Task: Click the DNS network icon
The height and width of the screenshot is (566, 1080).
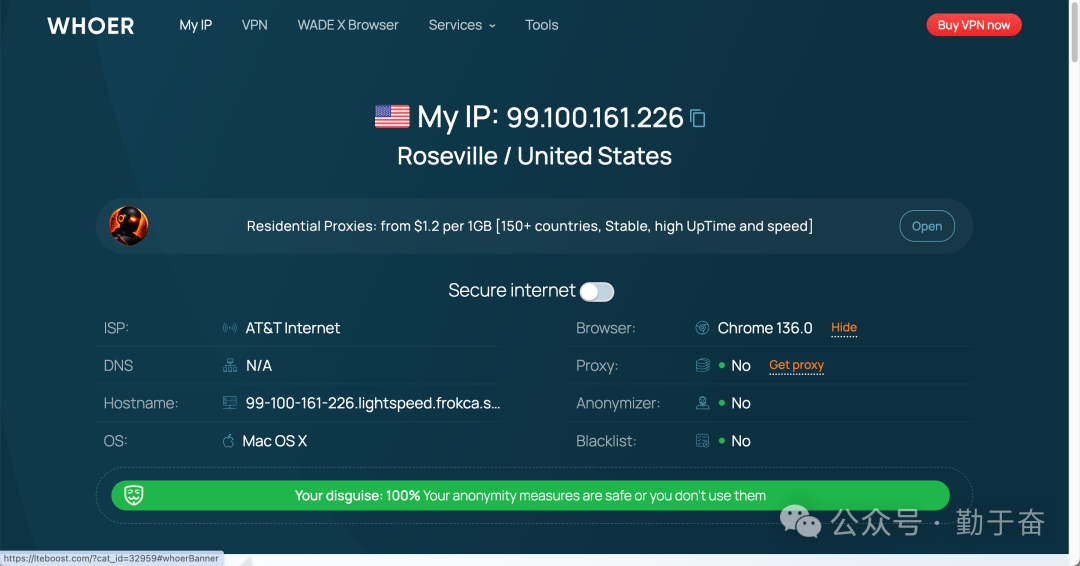Action: 230,366
